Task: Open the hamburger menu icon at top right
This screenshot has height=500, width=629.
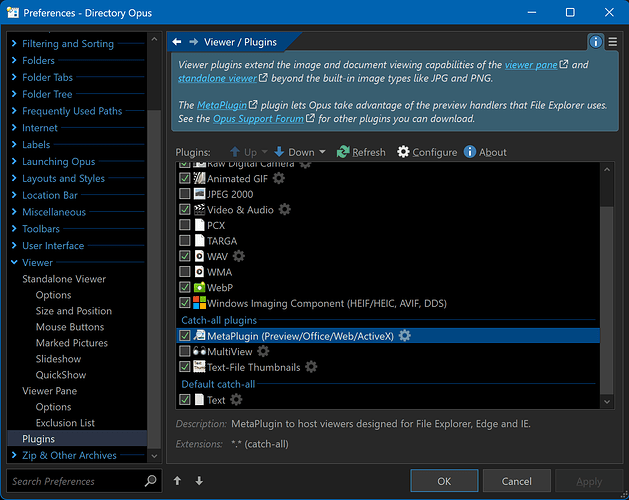Action: [x=613, y=42]
